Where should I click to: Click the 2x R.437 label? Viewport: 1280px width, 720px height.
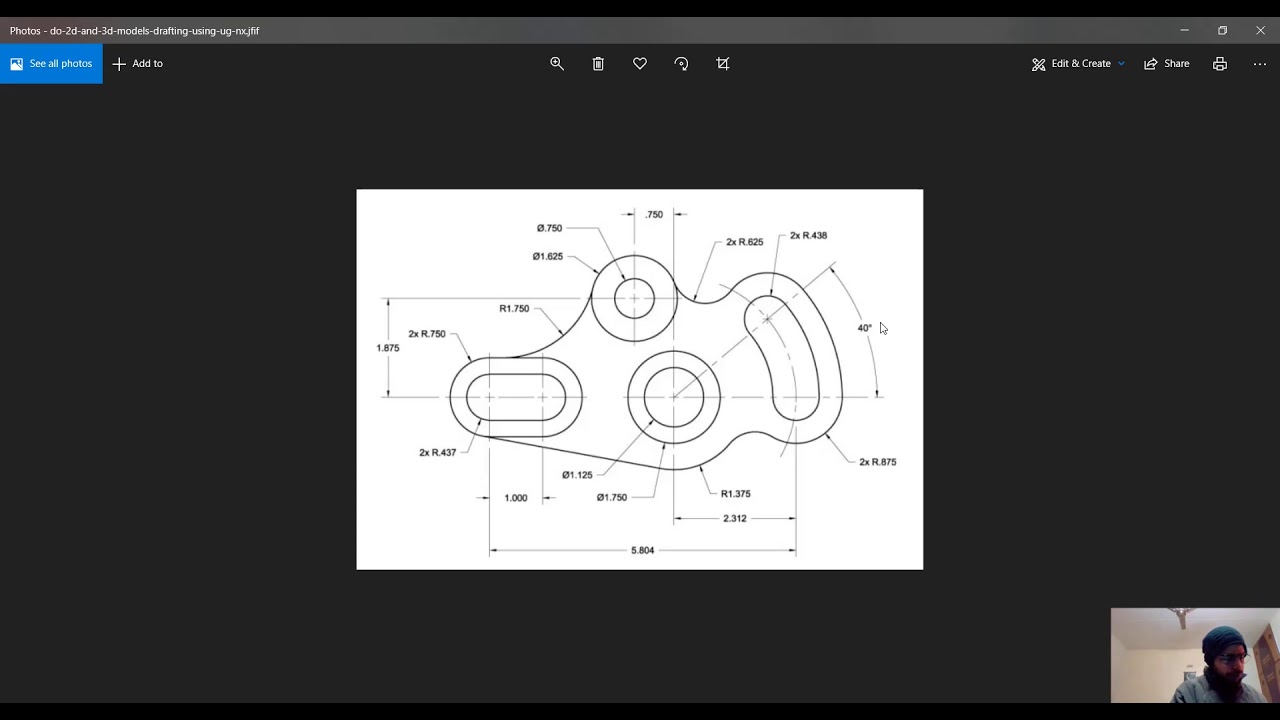[437, 452]
